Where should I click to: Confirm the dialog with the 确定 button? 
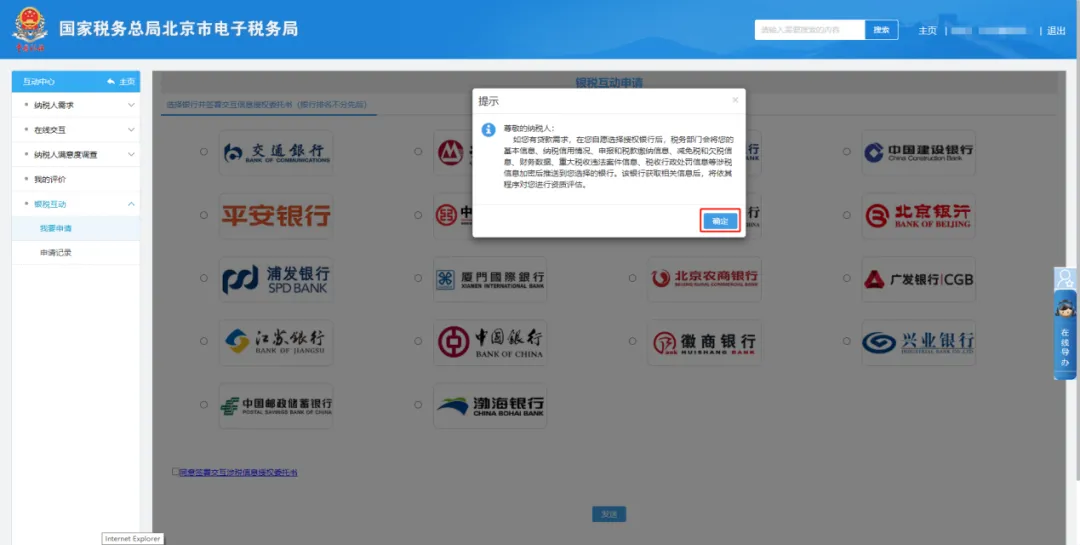tap(720, 221)
